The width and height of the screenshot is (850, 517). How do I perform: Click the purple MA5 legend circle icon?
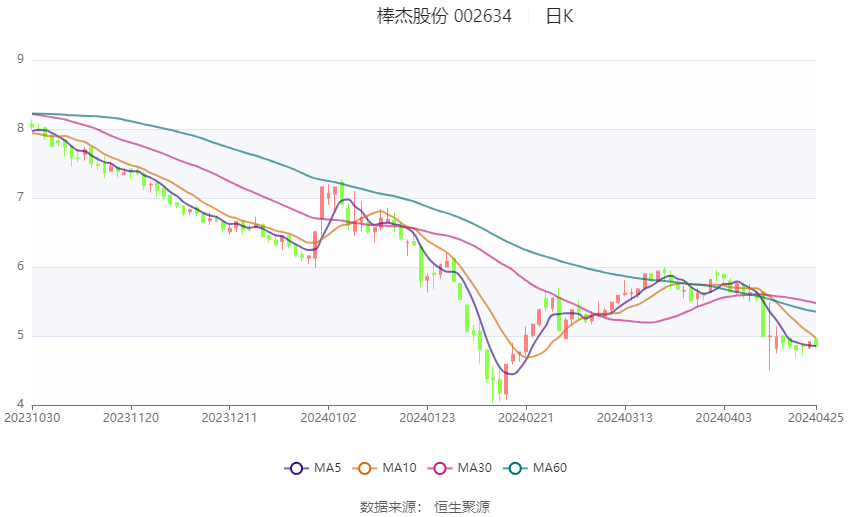click(296, 468)
